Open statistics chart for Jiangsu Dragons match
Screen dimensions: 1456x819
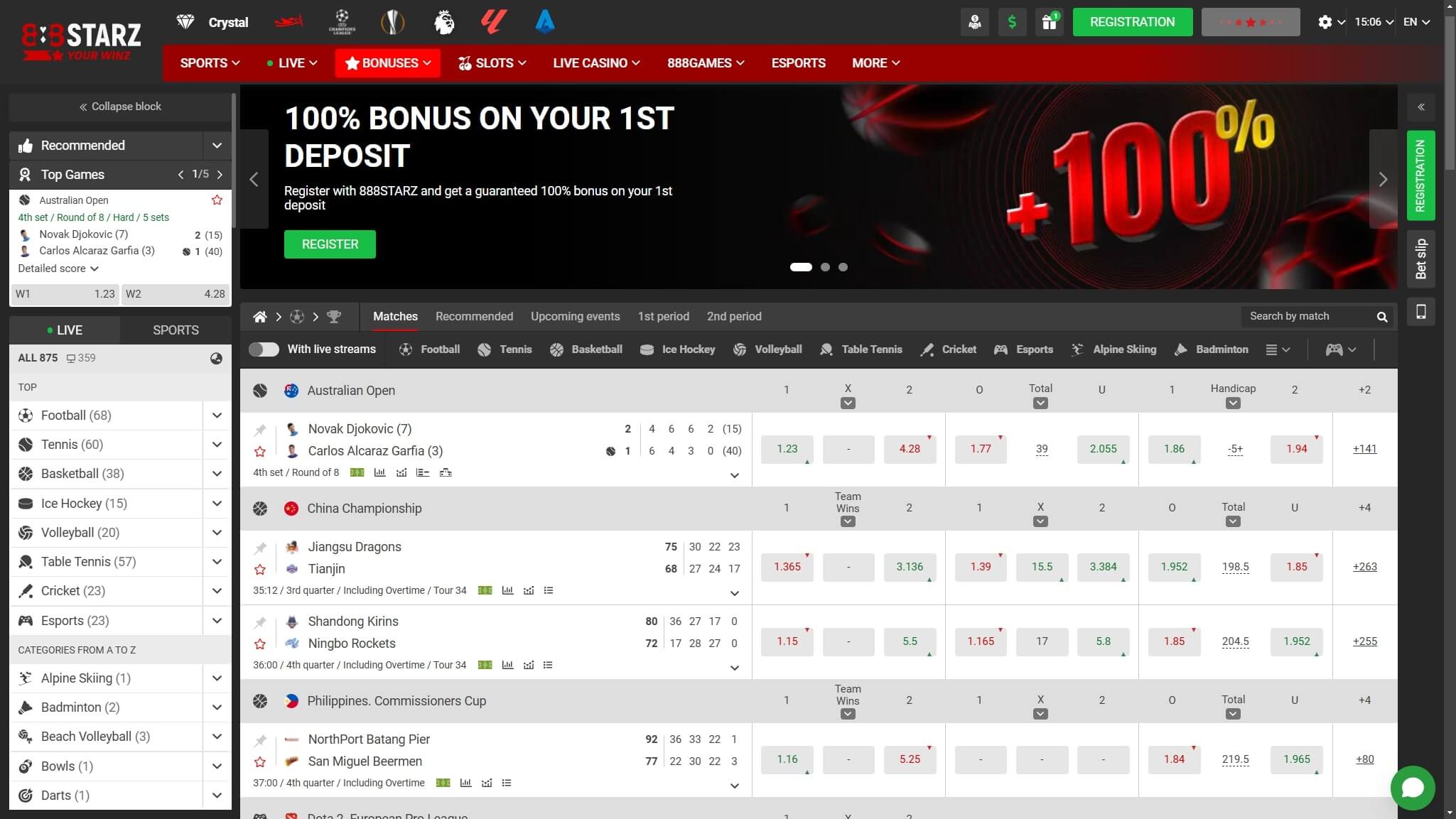tap(507, 591)
